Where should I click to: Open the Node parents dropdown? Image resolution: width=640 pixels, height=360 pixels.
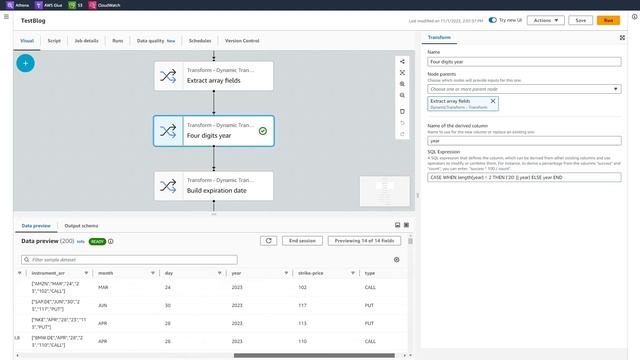524,89
